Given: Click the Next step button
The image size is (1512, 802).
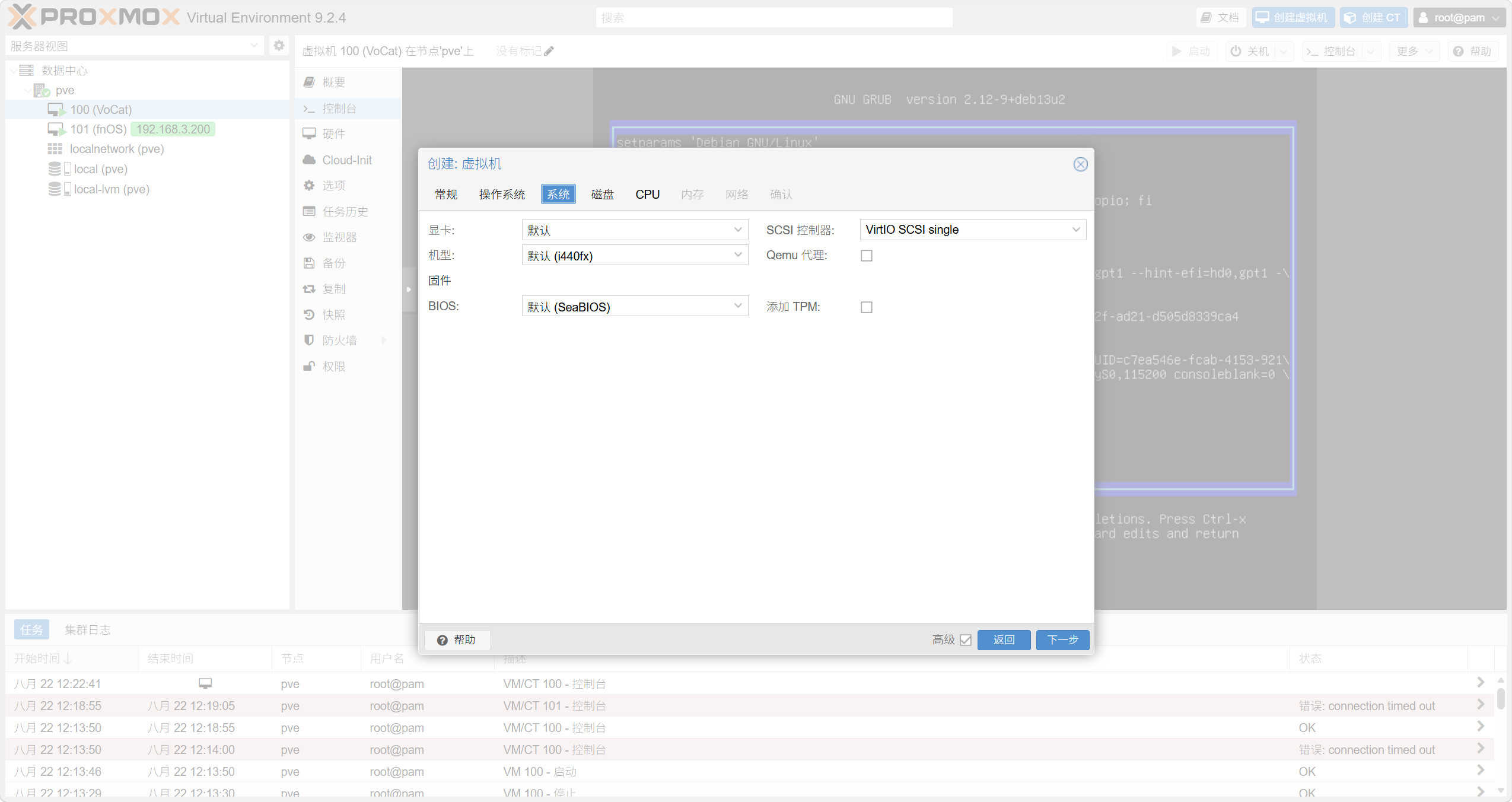Looking at the screenshot, I should pos(1062,640).
